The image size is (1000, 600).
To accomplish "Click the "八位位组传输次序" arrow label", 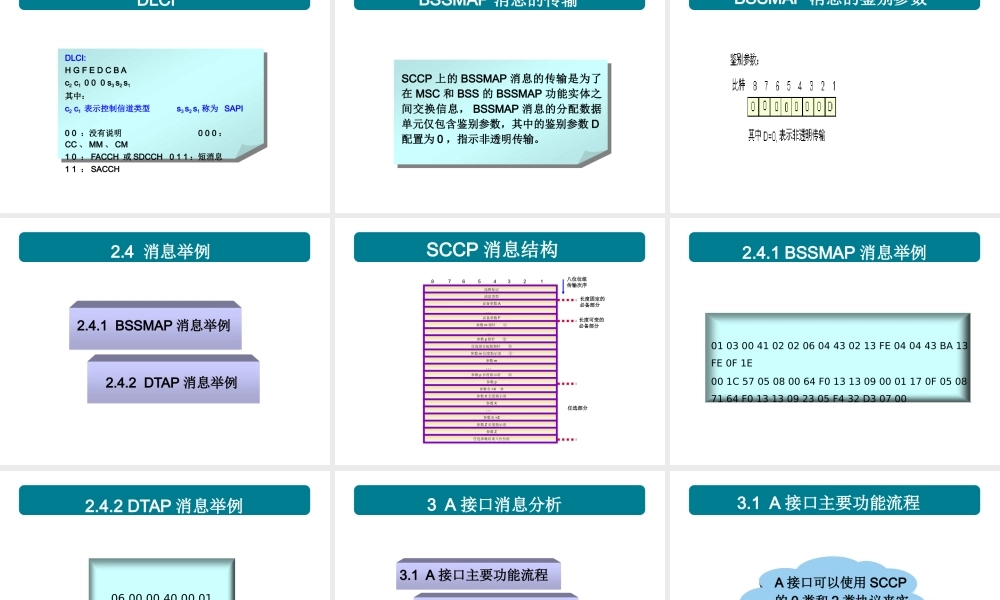I will tap(577, 282).
